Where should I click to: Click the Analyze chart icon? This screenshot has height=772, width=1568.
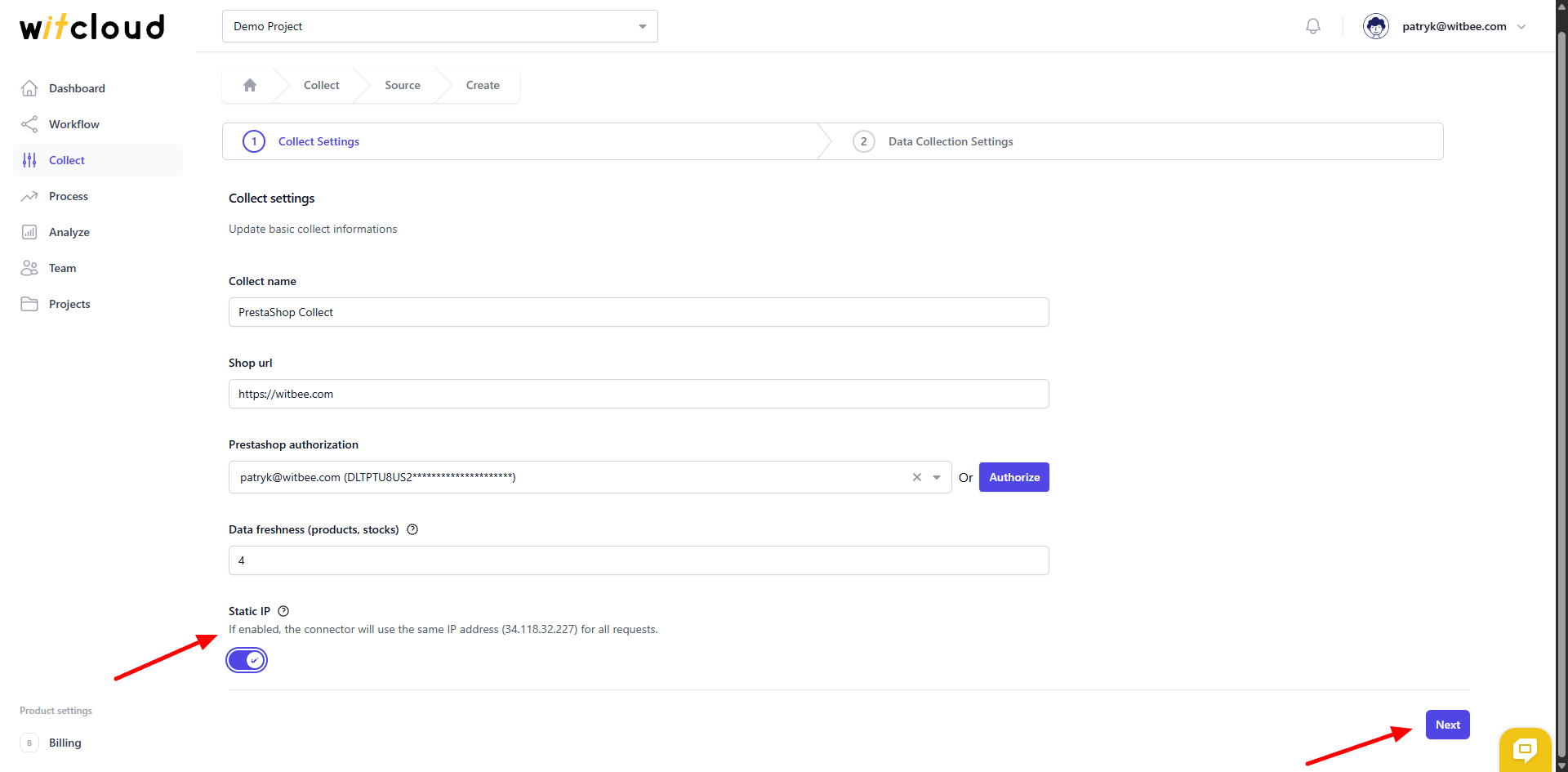click(x=29, y=232)
